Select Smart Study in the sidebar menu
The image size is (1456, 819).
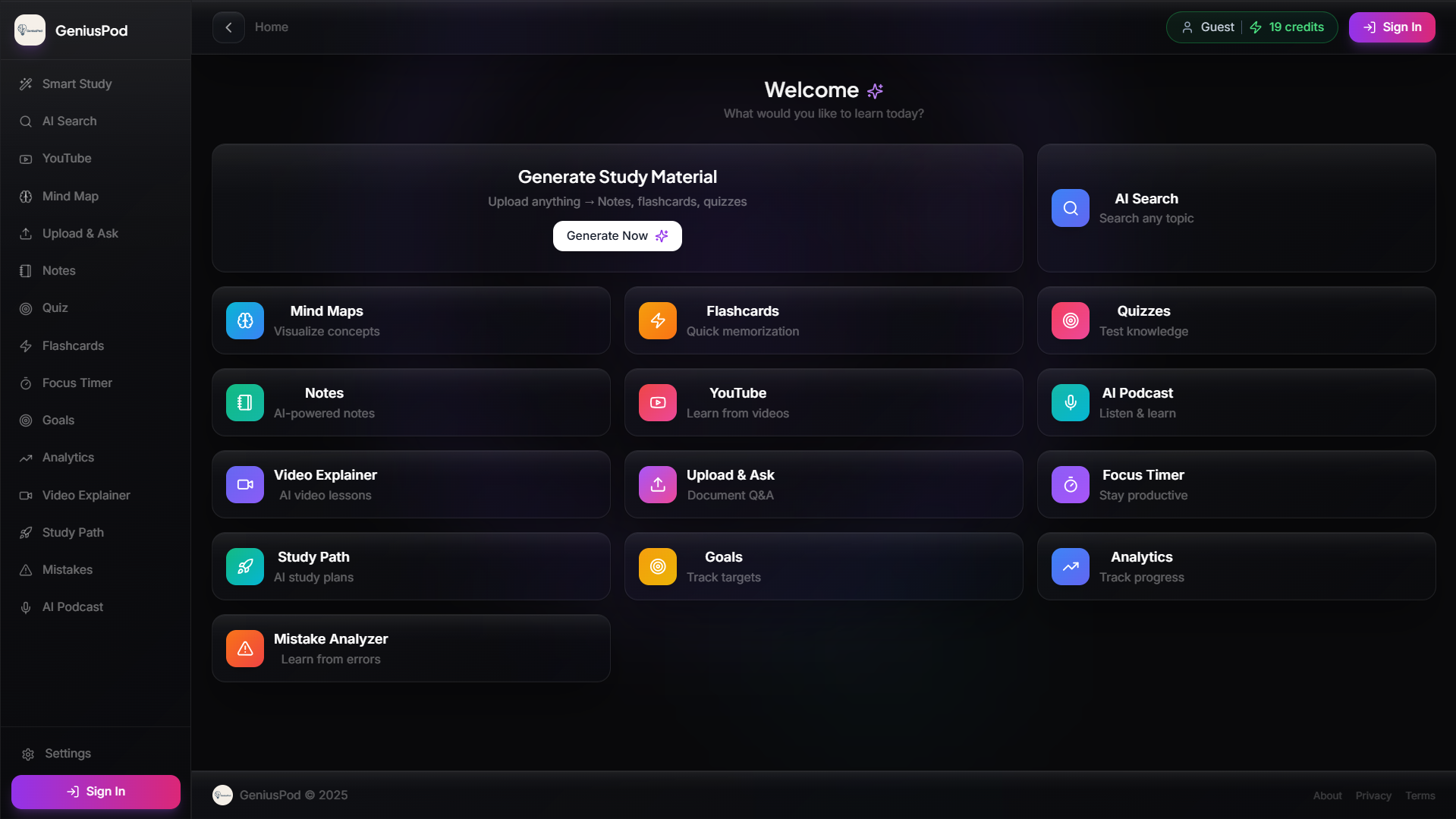point(77,83)
